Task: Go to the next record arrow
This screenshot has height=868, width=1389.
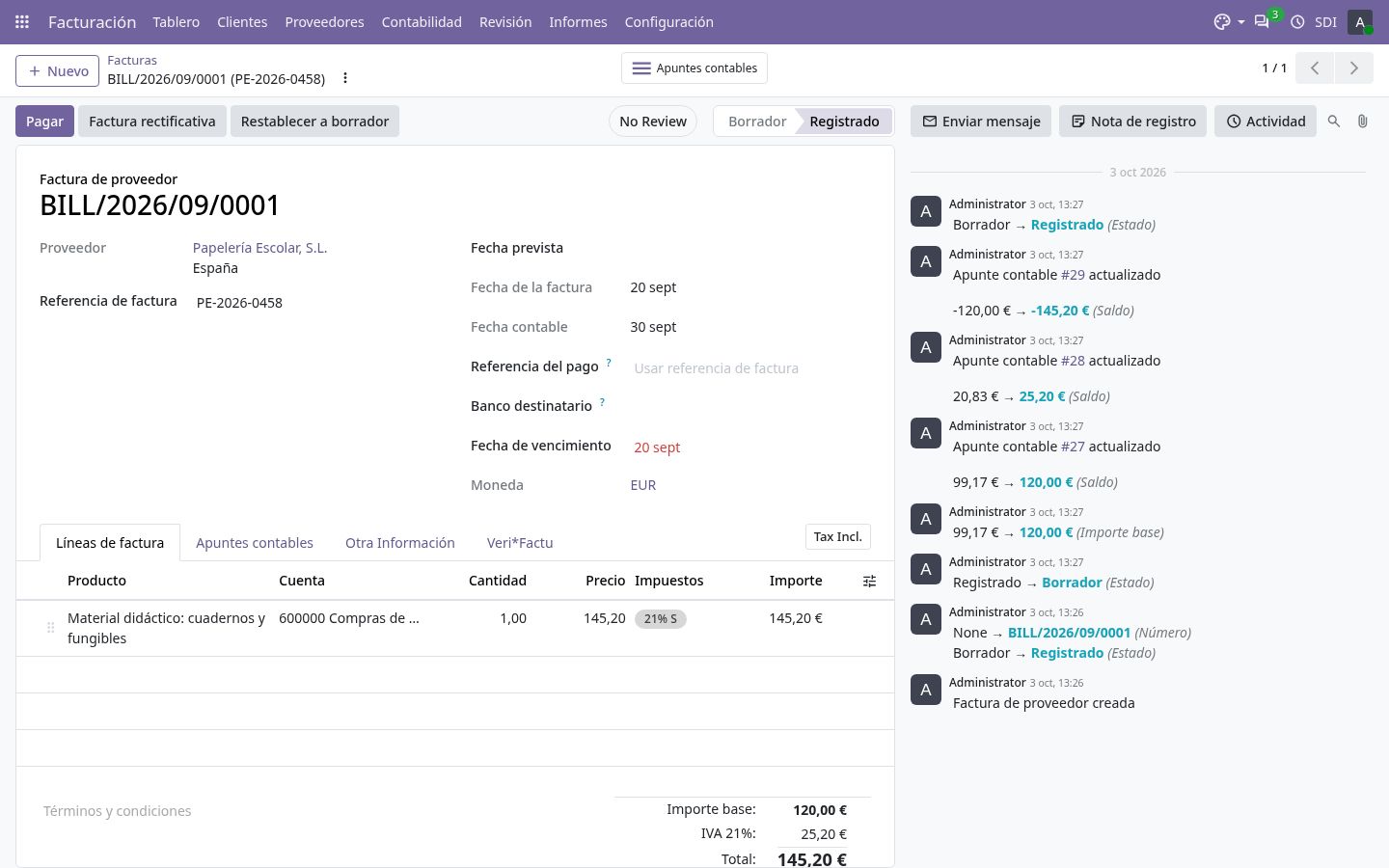Action: click(x=1353, y=68)
